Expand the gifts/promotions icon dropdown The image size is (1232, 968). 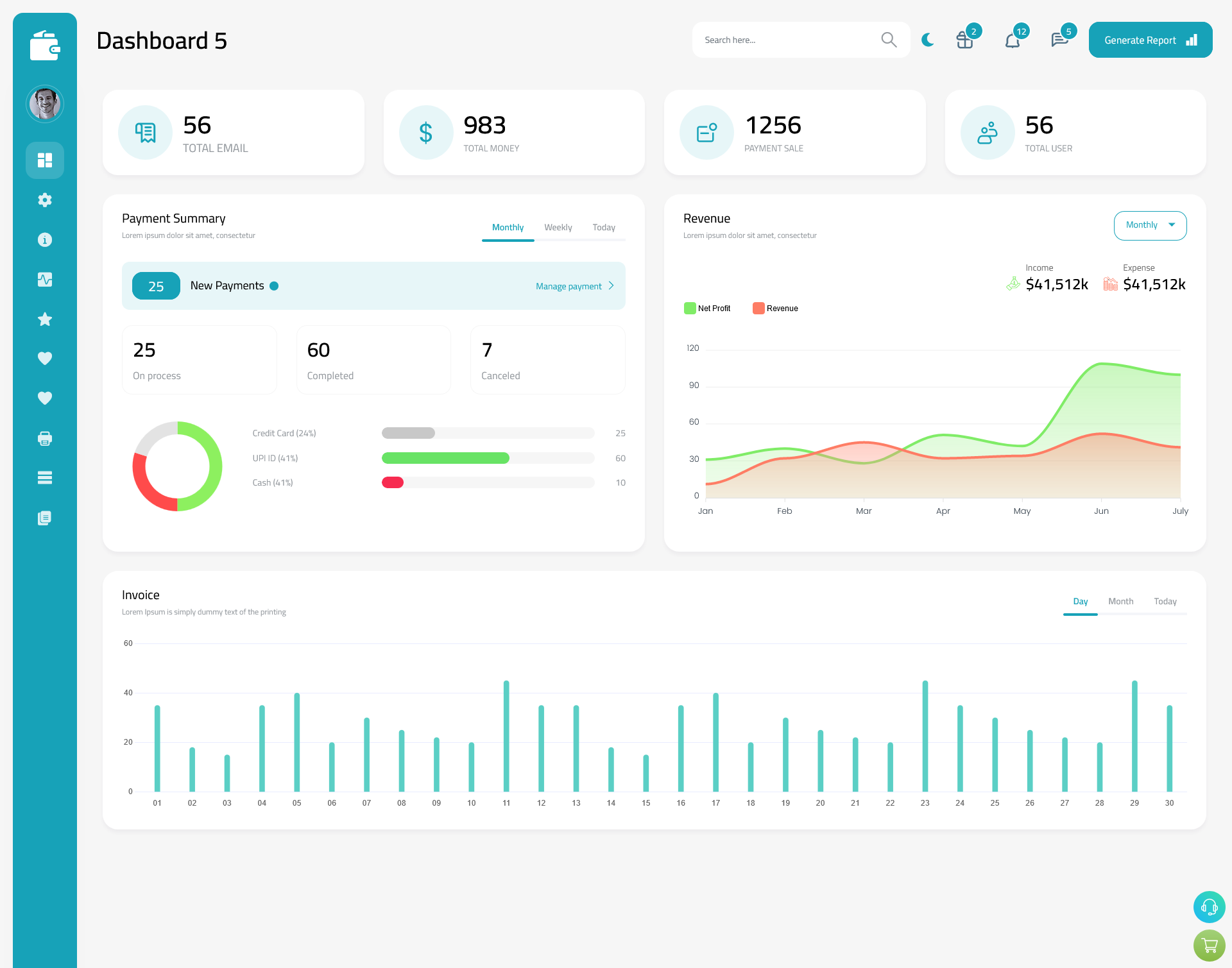(x=964, y=39)
